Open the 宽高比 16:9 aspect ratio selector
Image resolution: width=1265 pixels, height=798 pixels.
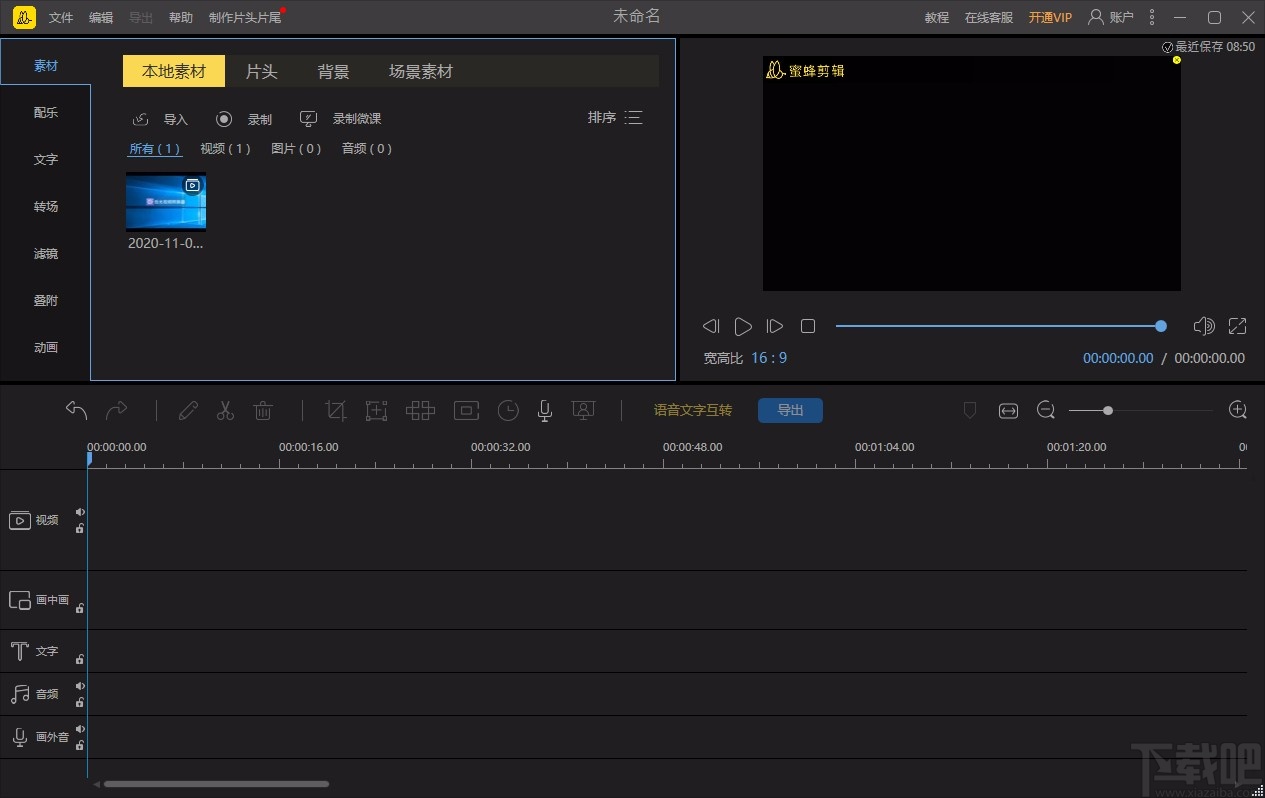[768, 358]
